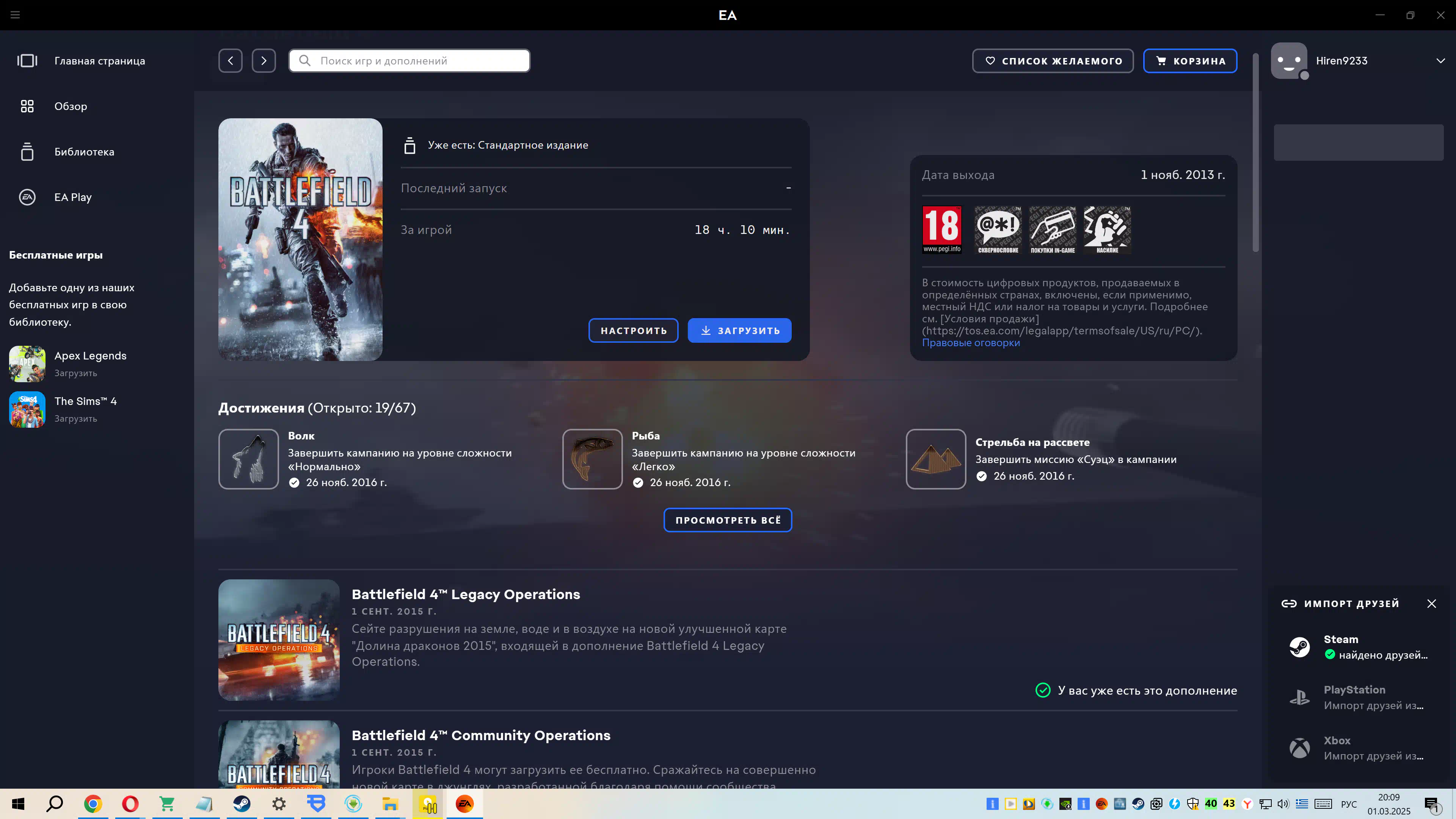1456x819 pixels.
Task: Click the search magnifier icon
Action: (304, 61)
